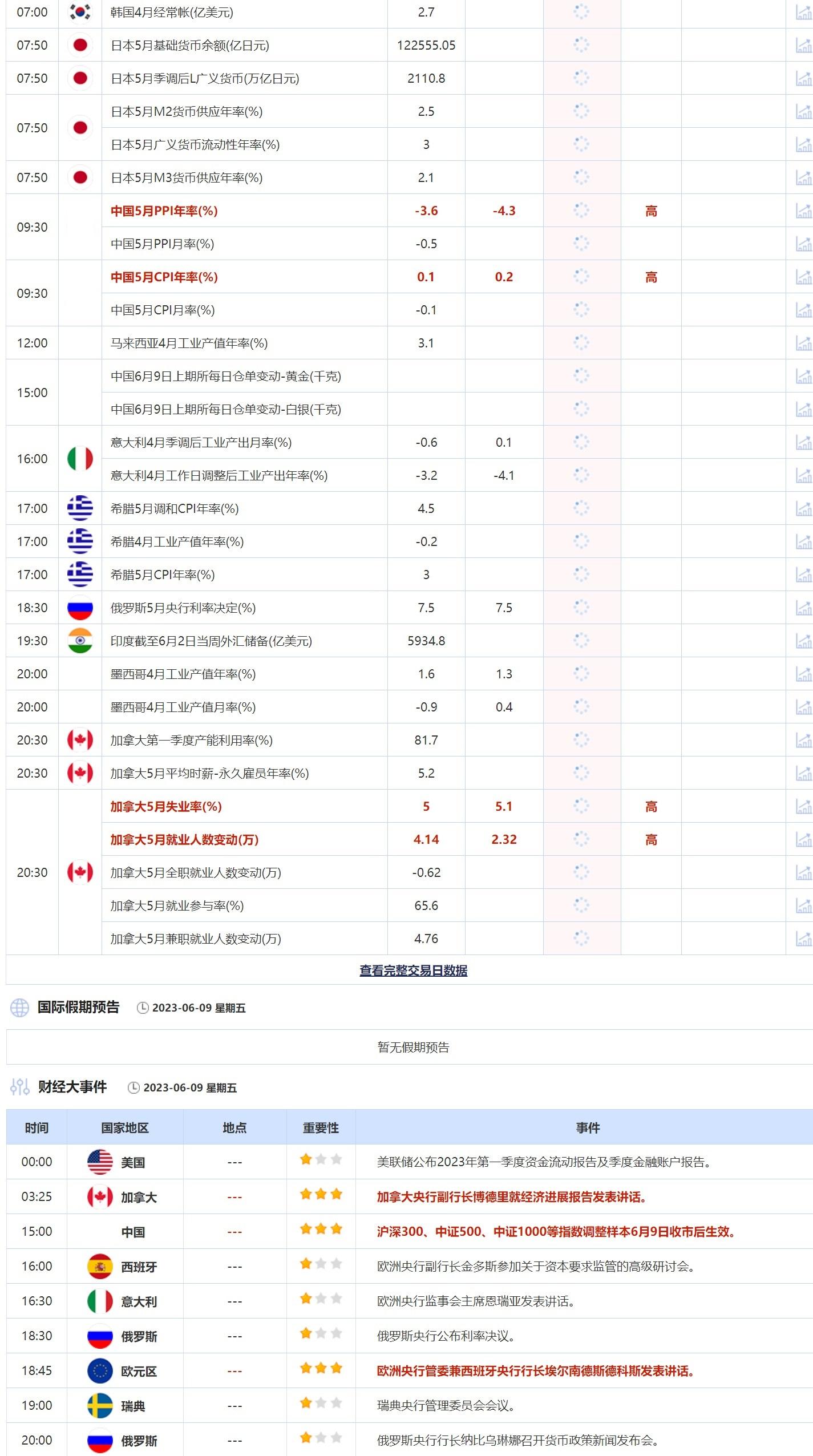Click the globe icon beside 国际假期预告
The height and width of the screenshot is (1456, 813).
19,1008
